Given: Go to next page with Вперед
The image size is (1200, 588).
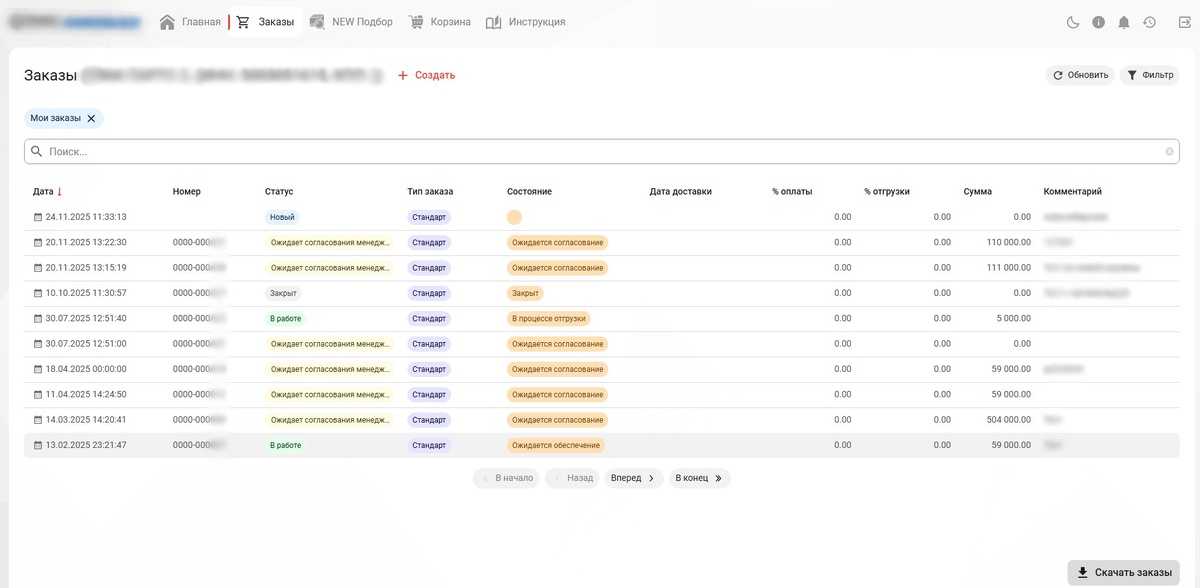Looking at the screenshot, I should coord(633,478).
